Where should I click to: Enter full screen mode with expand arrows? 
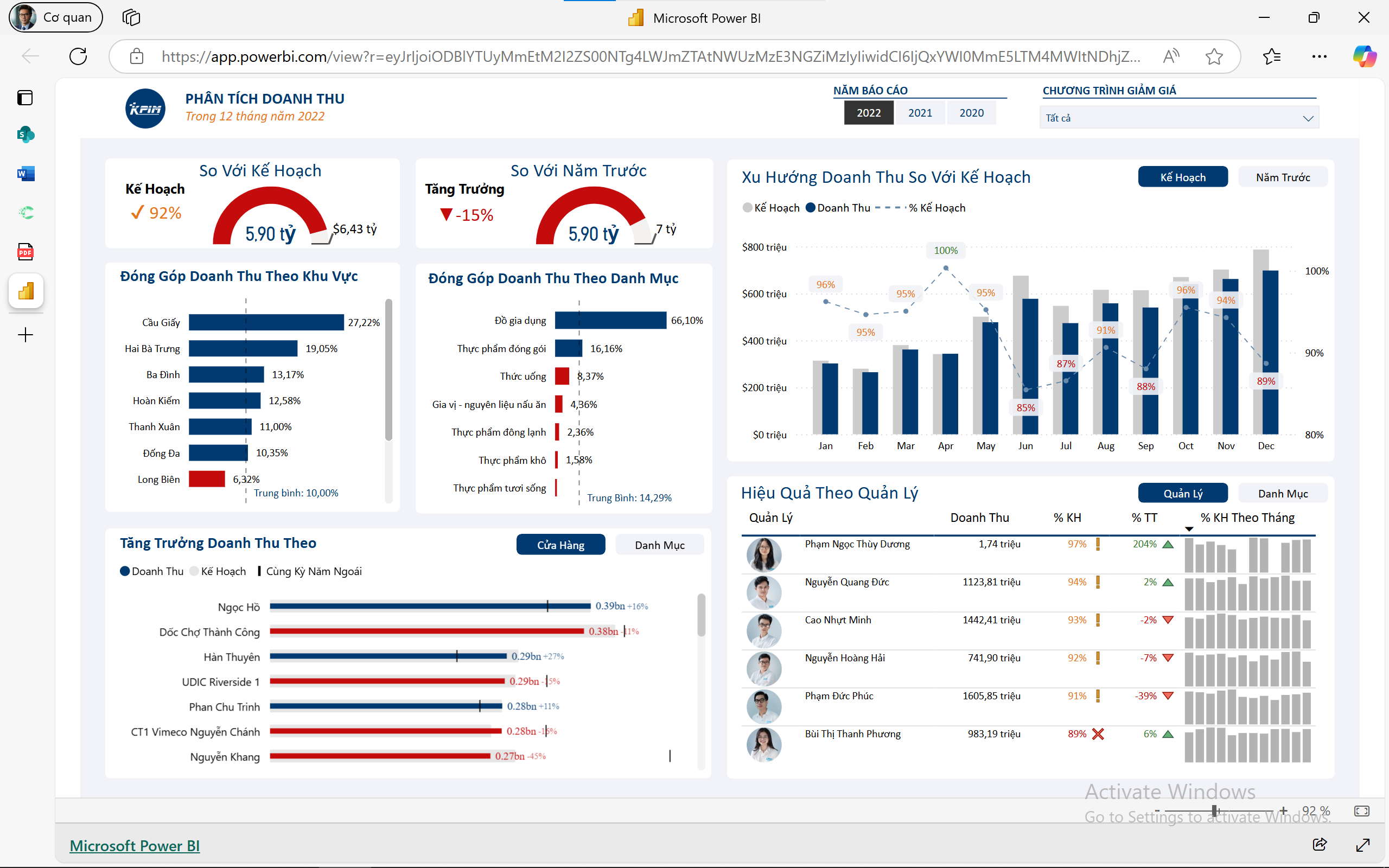tap(1363, 845)
